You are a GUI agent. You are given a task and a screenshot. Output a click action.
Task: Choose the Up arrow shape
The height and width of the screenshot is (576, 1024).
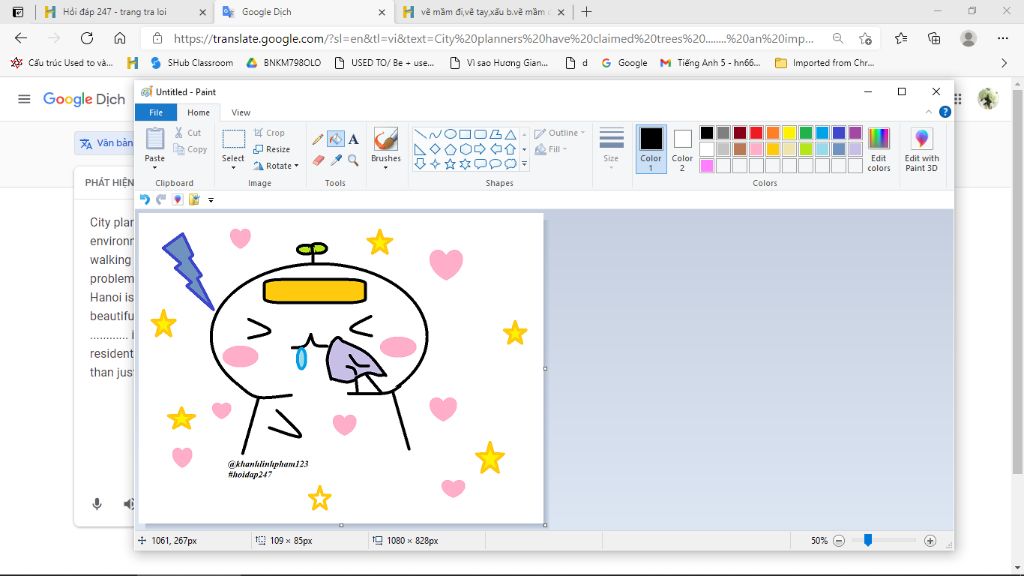pyautogui.click(x=510, y=150)
